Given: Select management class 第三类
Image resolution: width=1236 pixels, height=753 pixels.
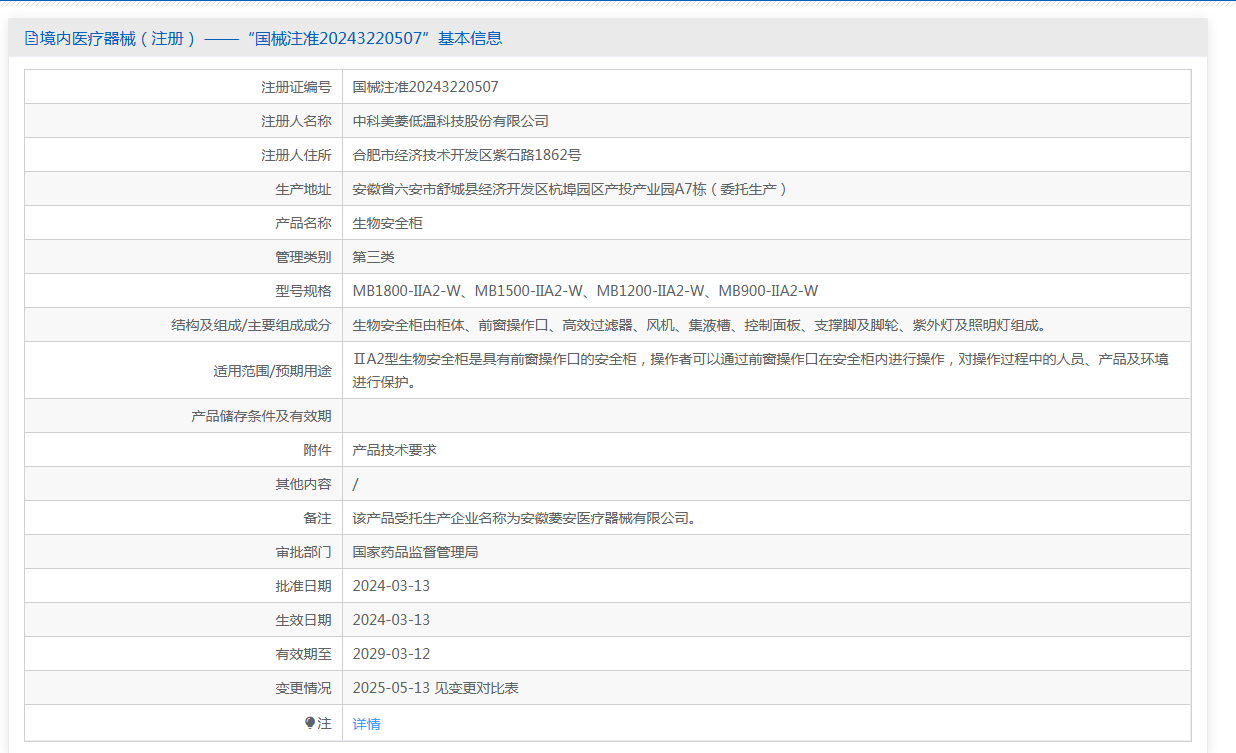Looking at the screenshot, I should click(x=374, y=257).
